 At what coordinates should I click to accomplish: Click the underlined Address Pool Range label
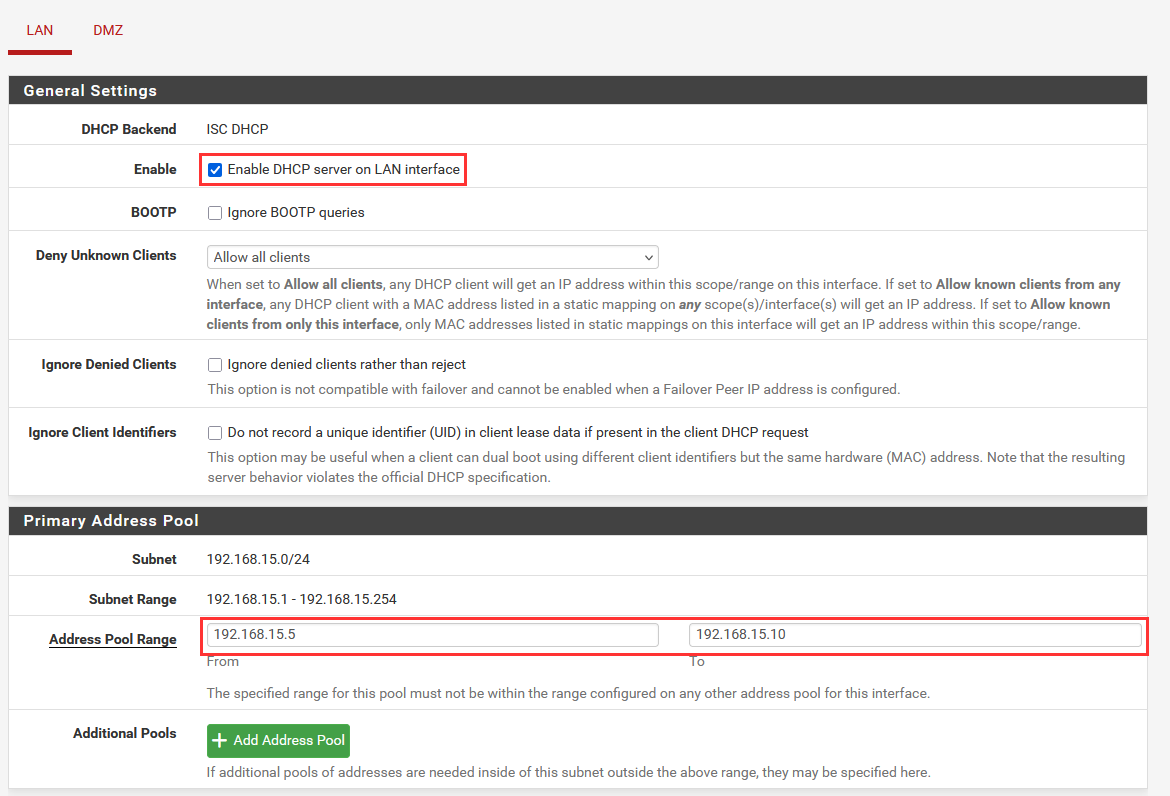pos(112,640)
